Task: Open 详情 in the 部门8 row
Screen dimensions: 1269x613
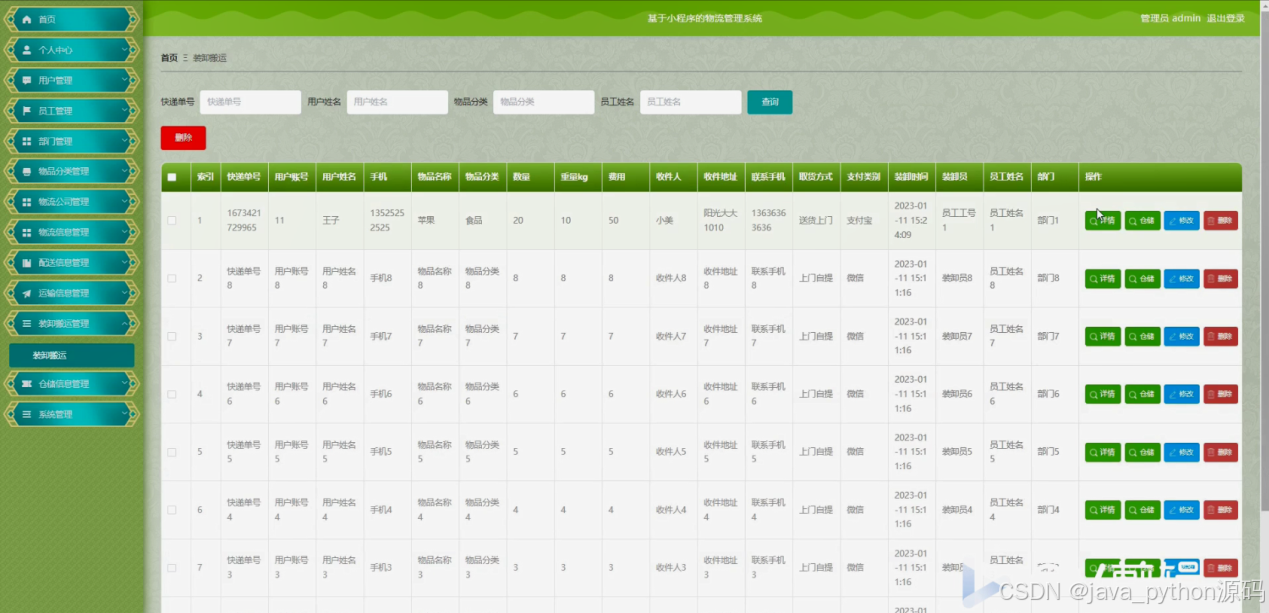Action: tap(1102, 279)
